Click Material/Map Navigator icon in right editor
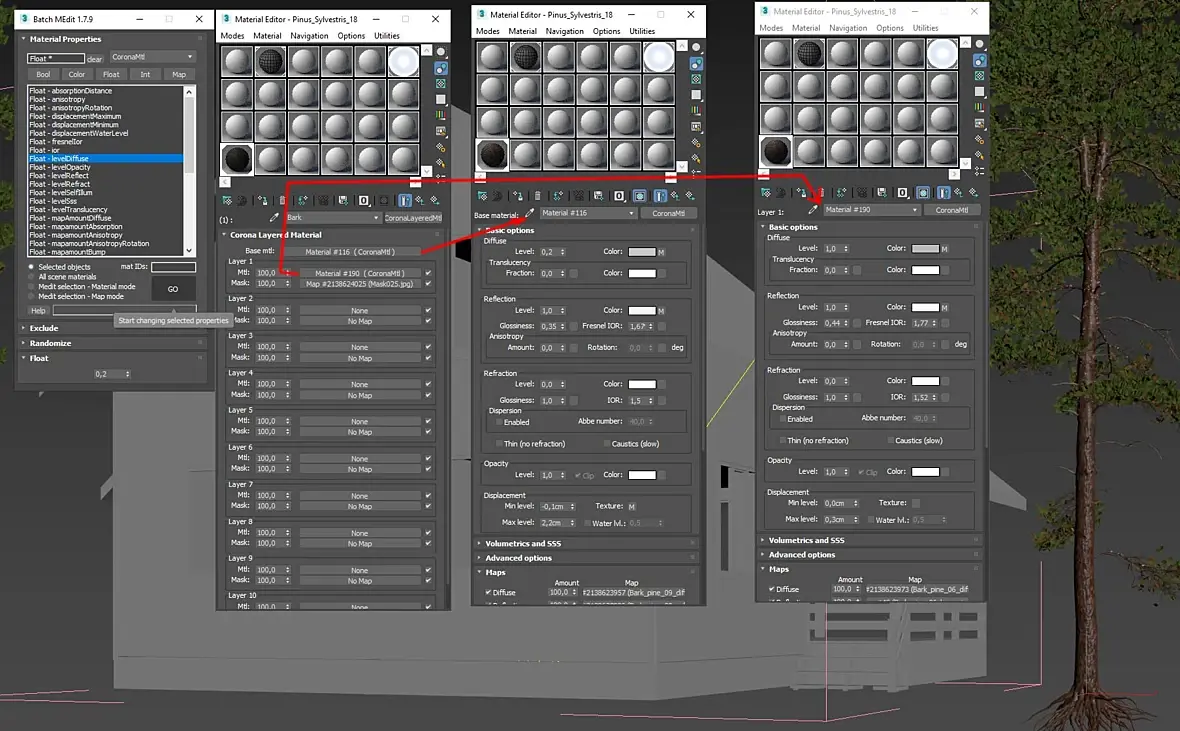Screen dimensions: 1180x731 tap(979, 172)
